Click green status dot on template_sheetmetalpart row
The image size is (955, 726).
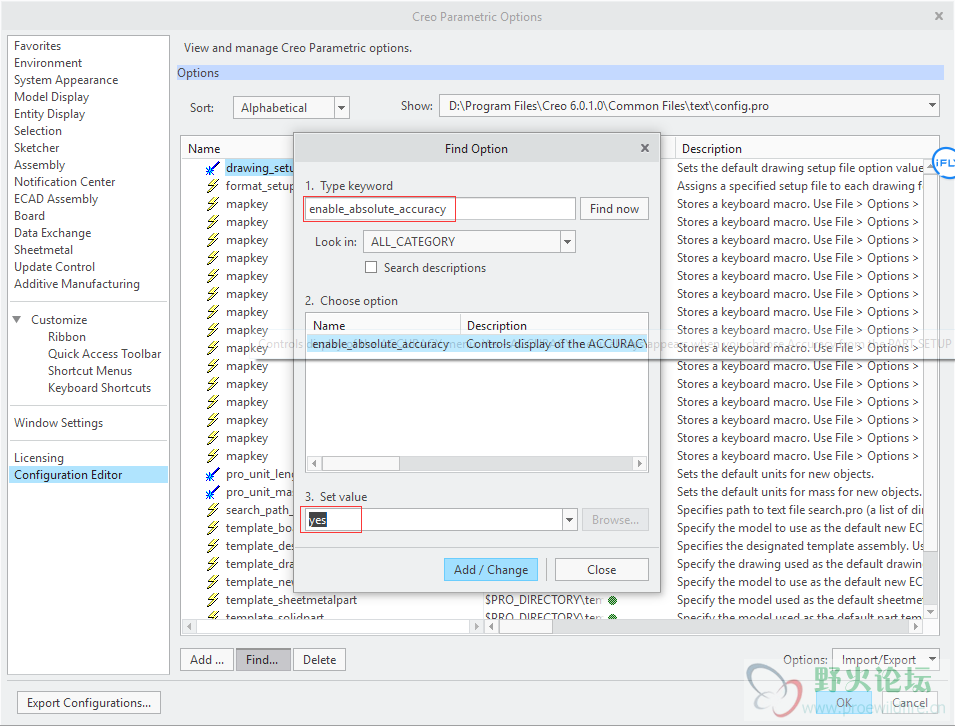point(613,601)
